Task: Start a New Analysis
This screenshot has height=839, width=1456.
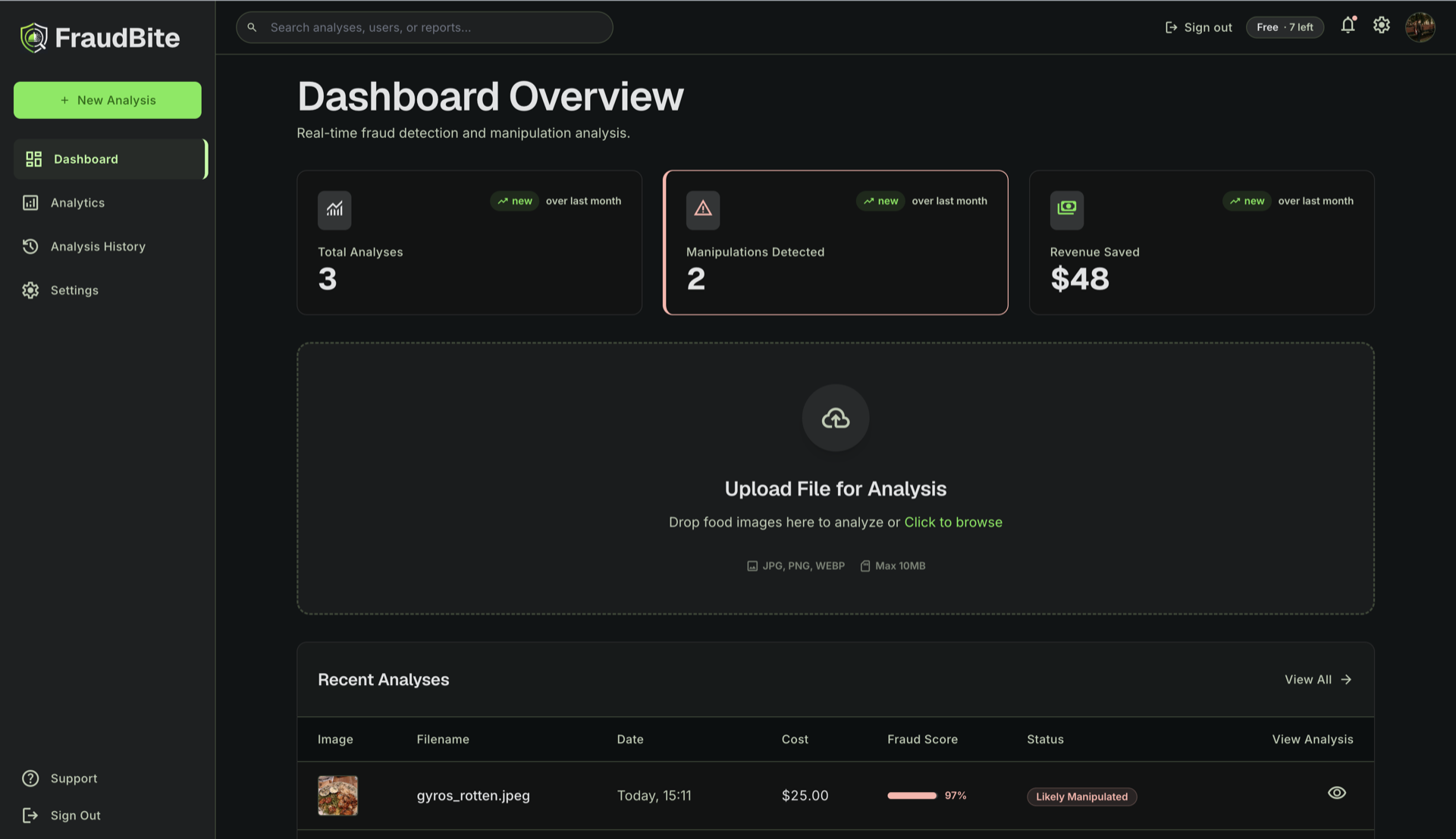Action: coord(108,100)
